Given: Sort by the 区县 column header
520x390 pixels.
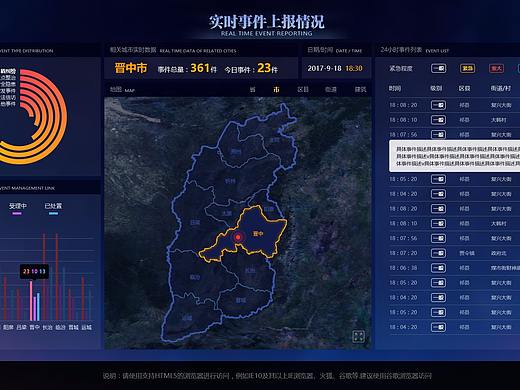Looking at the screenshot, I should click(x=464, y=88).
